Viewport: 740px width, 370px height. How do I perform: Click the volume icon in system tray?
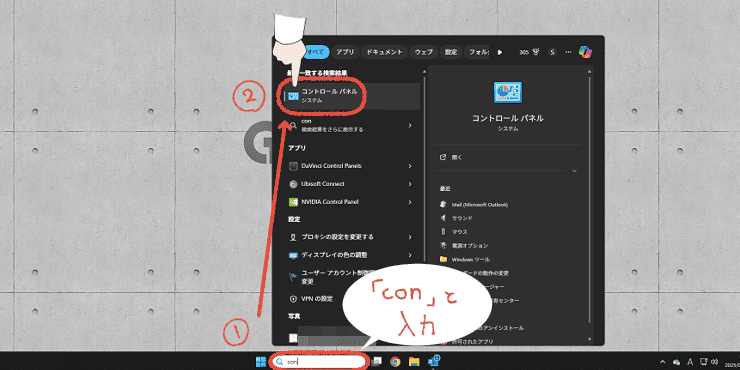point(714,362)
